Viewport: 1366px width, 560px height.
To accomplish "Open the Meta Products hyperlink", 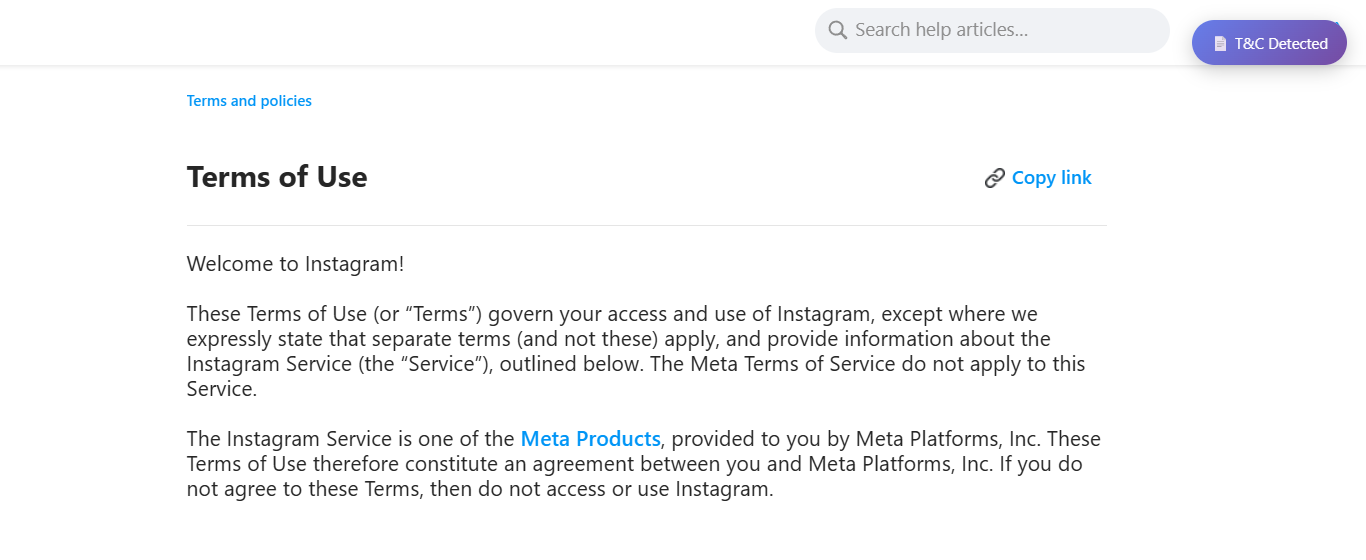I will [x=590, y=439].
